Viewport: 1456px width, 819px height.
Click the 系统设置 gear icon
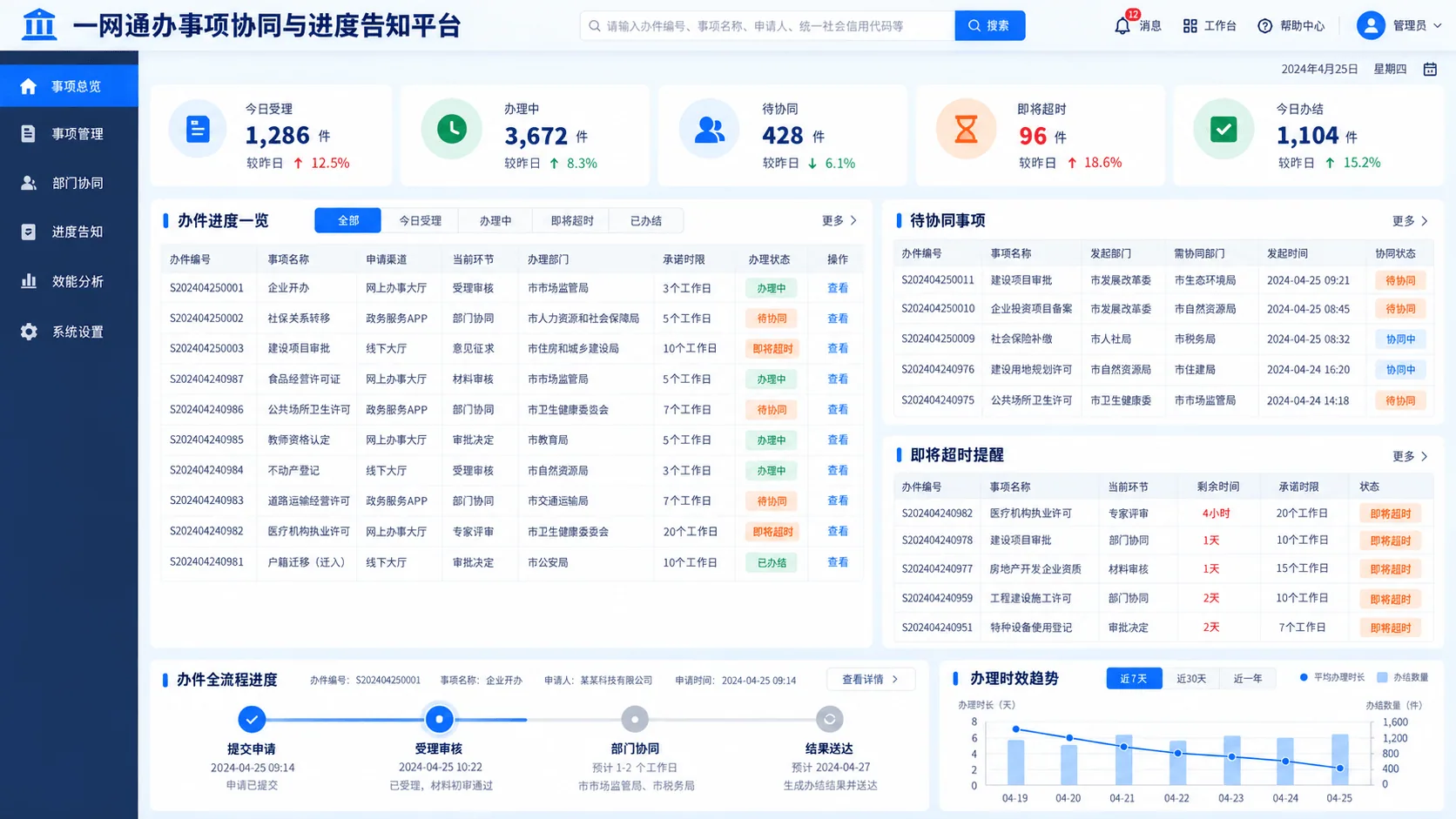point(29,332)
